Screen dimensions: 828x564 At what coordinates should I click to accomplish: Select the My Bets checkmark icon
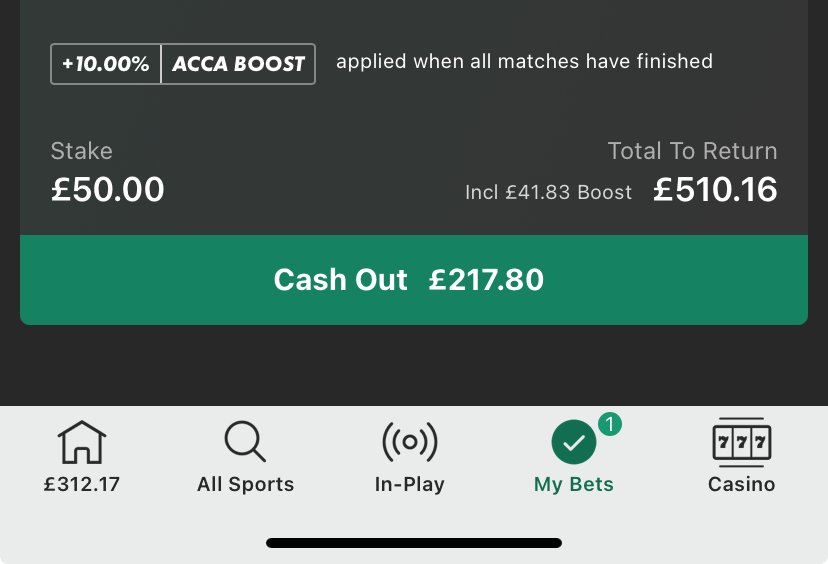point(573,444)
